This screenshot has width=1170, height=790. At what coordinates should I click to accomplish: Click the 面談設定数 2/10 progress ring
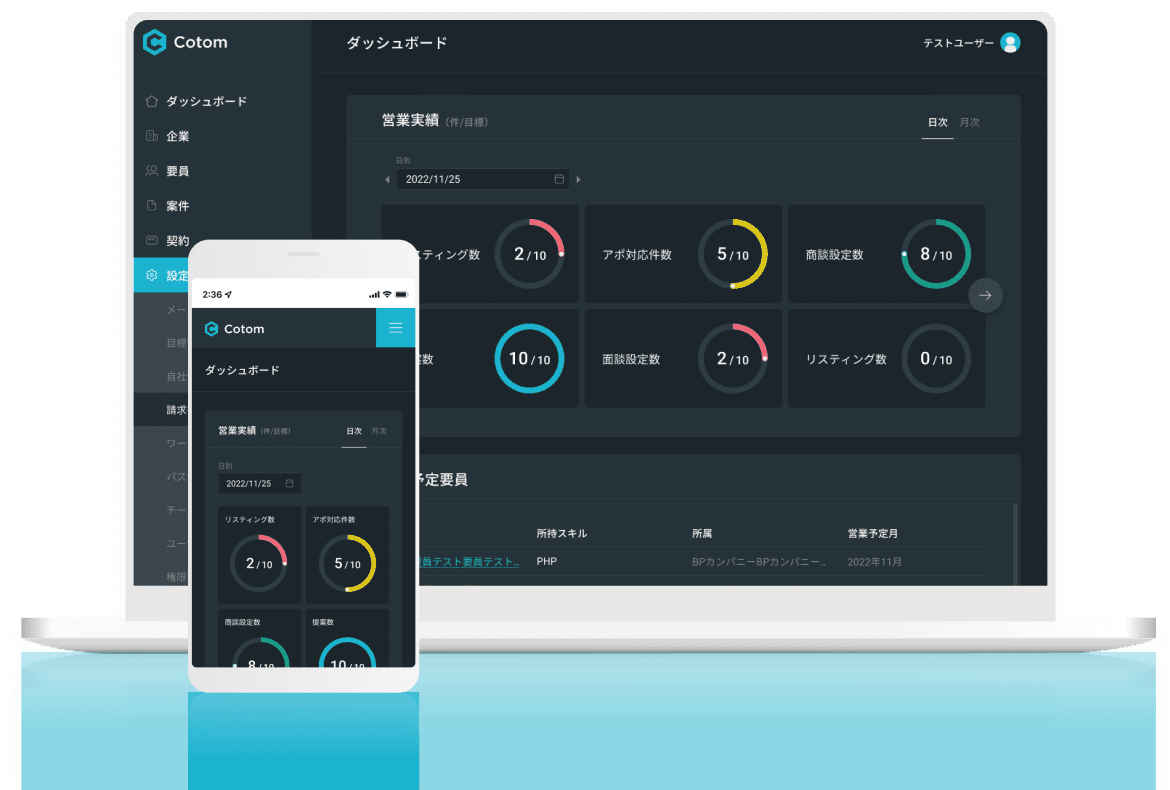(733, 359)
